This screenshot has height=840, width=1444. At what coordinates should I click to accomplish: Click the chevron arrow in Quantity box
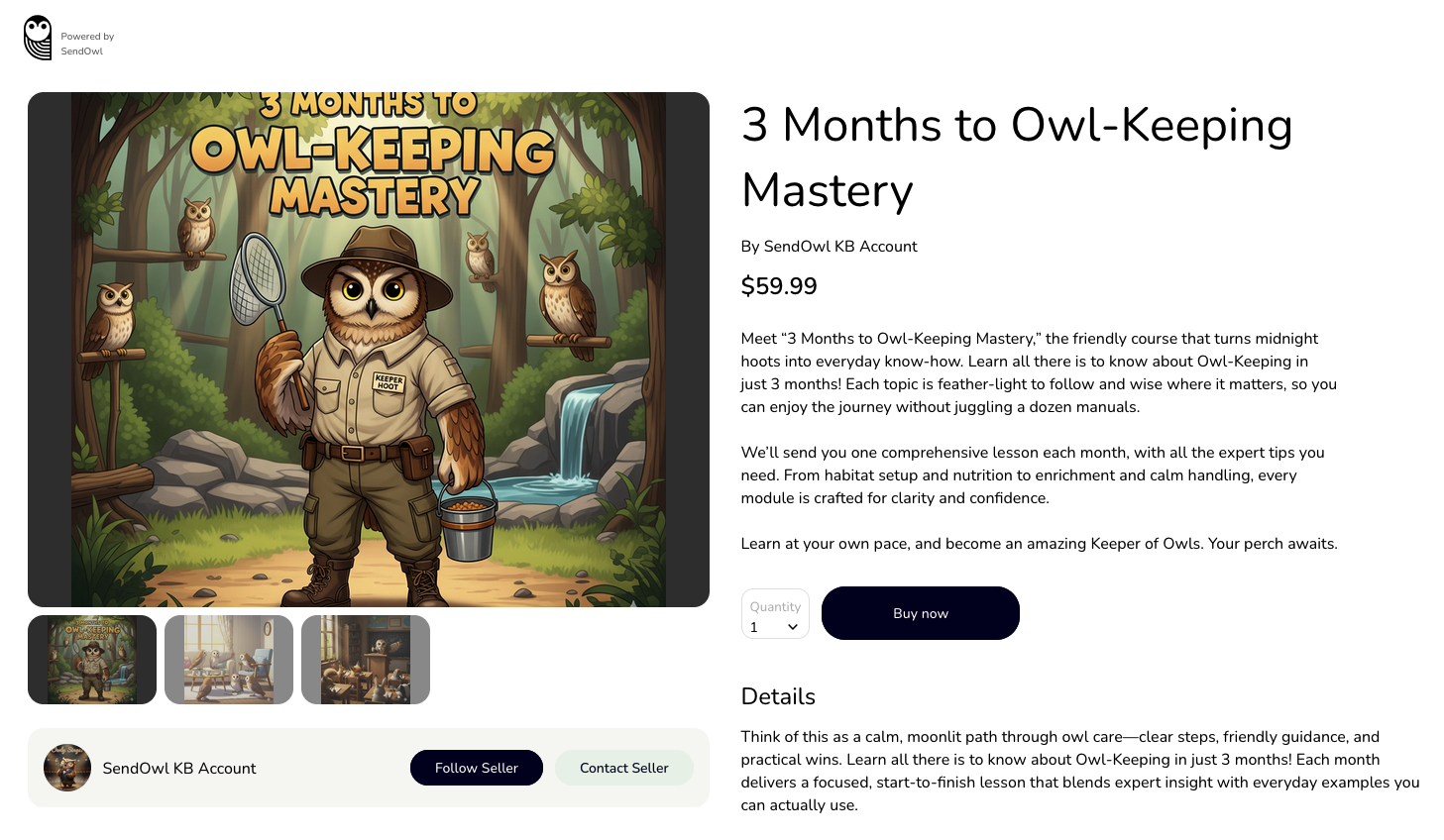tap(793, 627)
